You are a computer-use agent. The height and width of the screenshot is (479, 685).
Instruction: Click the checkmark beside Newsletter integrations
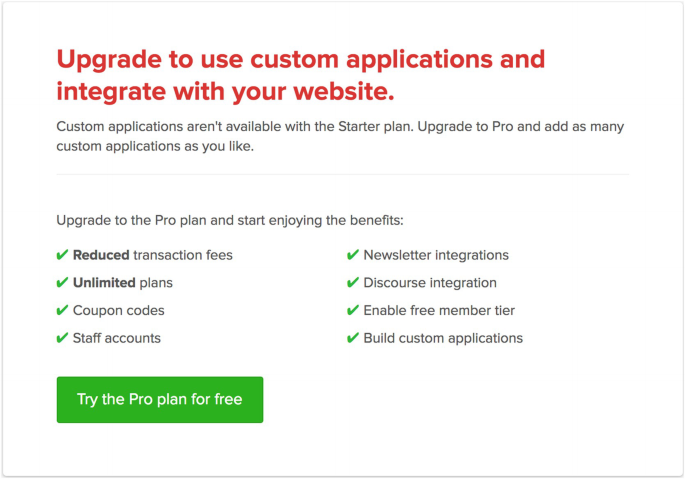coord(353,255)
